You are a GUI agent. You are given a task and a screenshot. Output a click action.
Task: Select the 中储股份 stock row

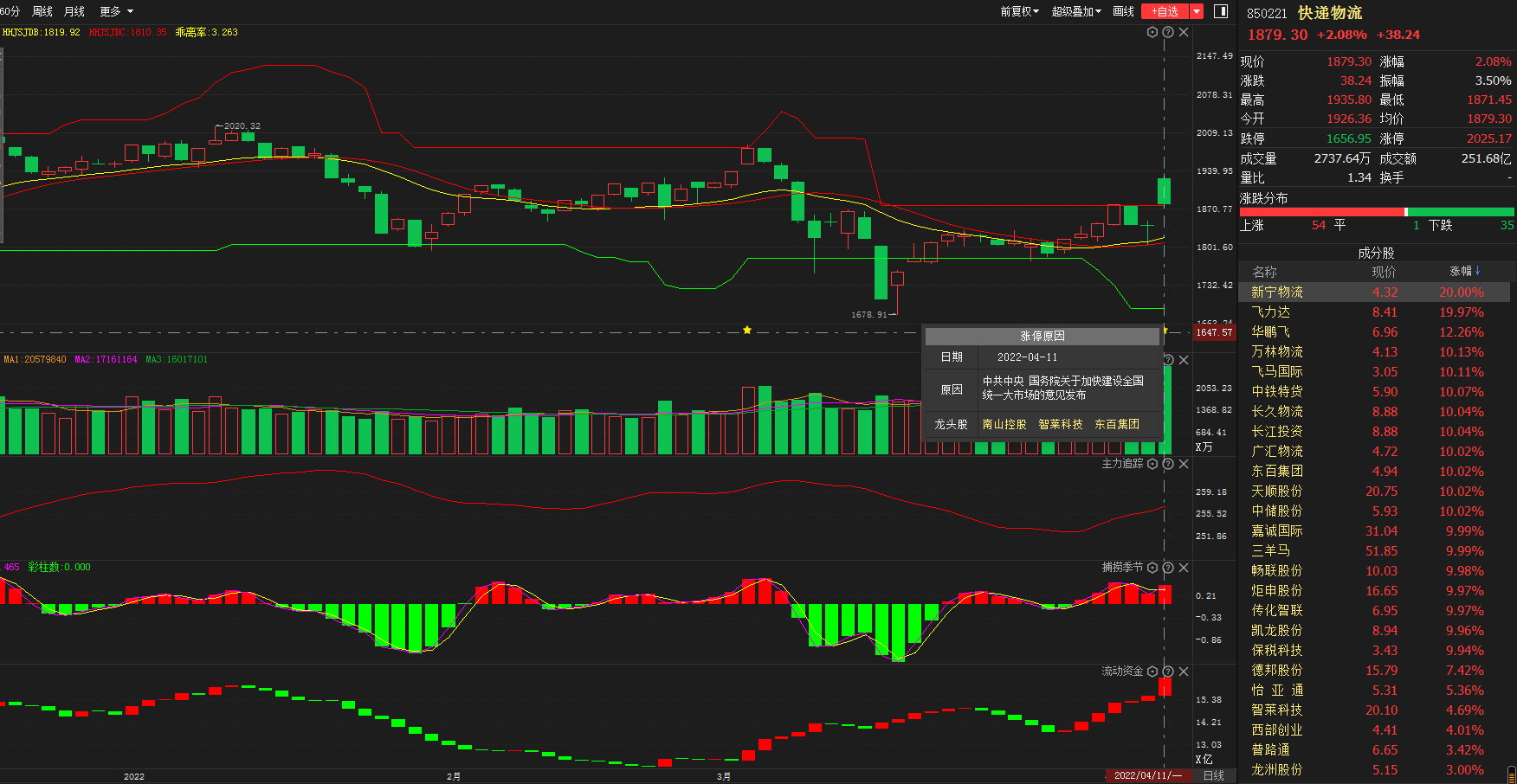[1375, 511]
